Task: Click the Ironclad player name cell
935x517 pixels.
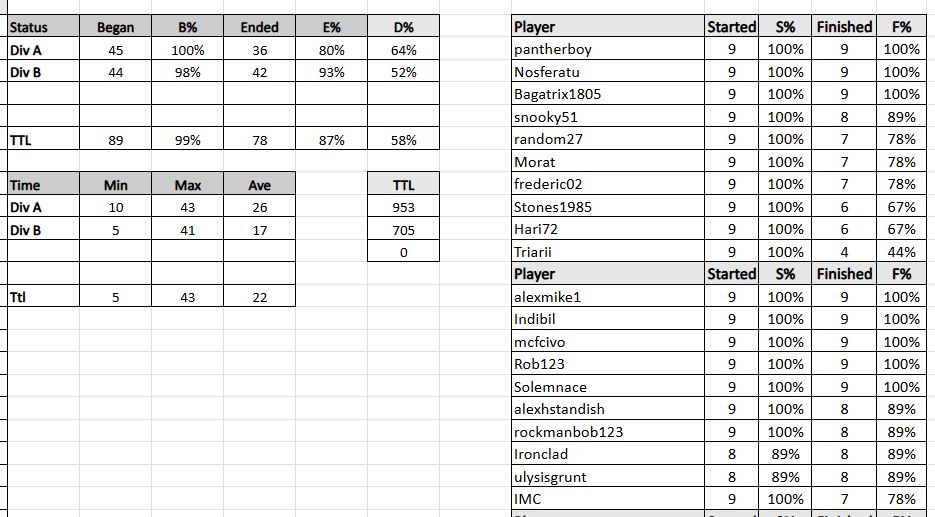Action: (606, 454)
